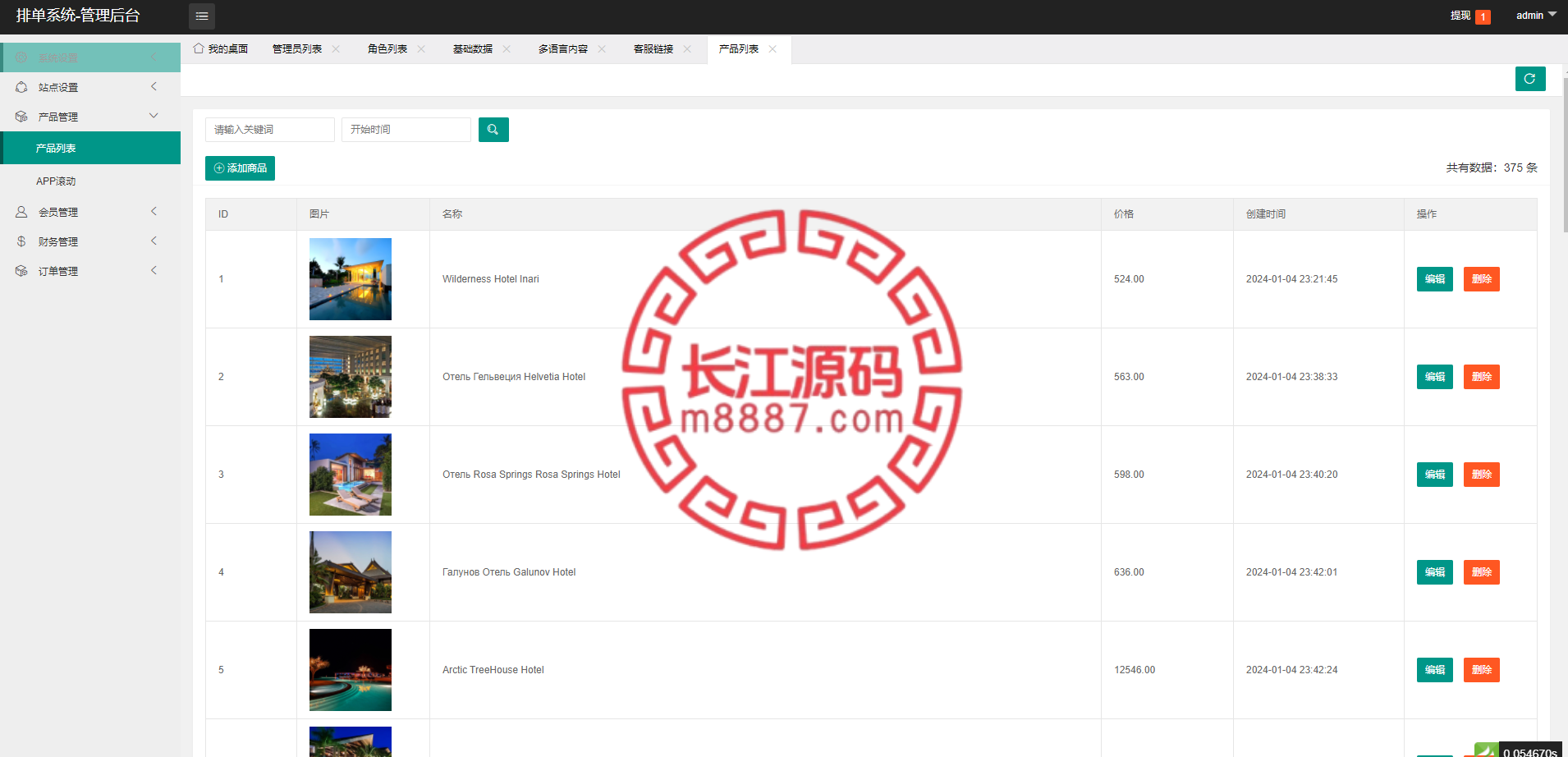
Task: Click the timestamp 2024-01-04 23:38:33
Action: [x=1292, y=377]
